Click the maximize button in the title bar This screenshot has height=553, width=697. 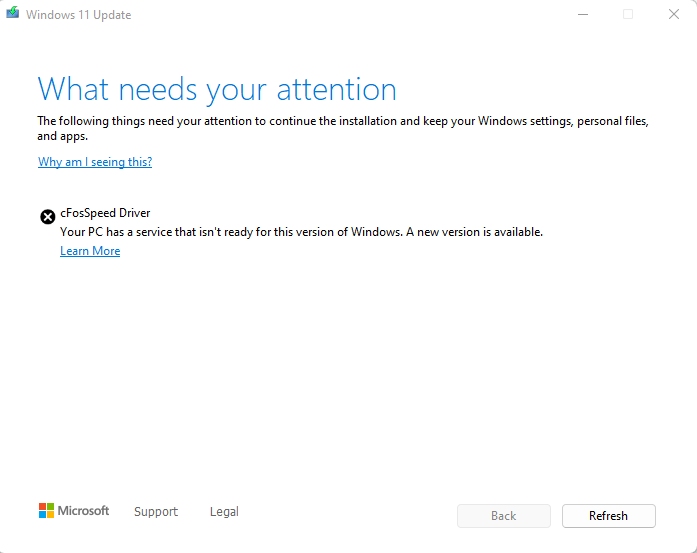tap(628, 14)
